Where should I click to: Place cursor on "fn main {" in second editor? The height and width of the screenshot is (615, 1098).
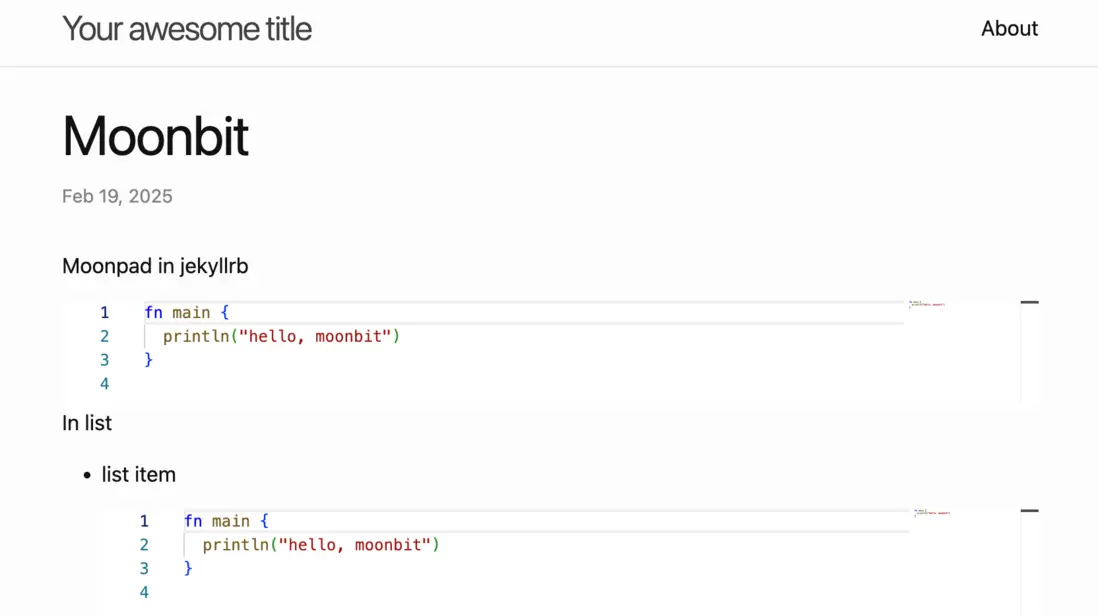[227, 521]
